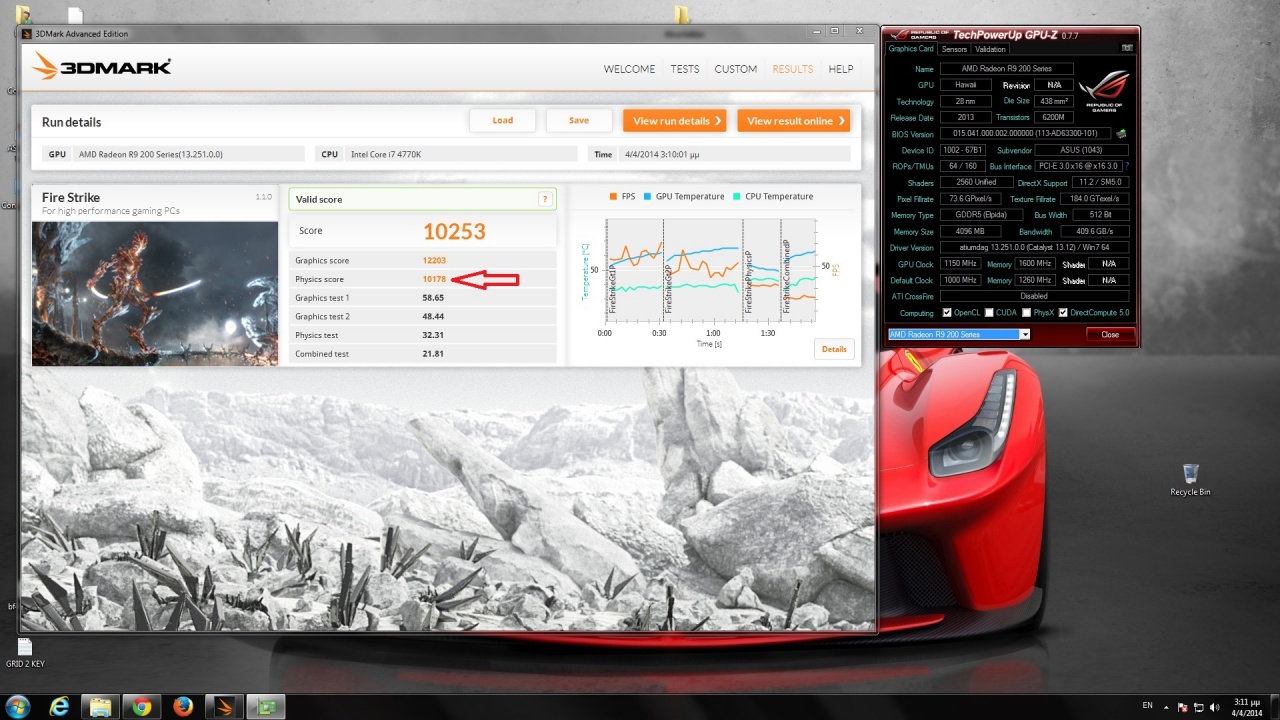Click the GPU Clock 1150 MHz field
Screen dimensions: 1280x720
click(x=961, y=264)
